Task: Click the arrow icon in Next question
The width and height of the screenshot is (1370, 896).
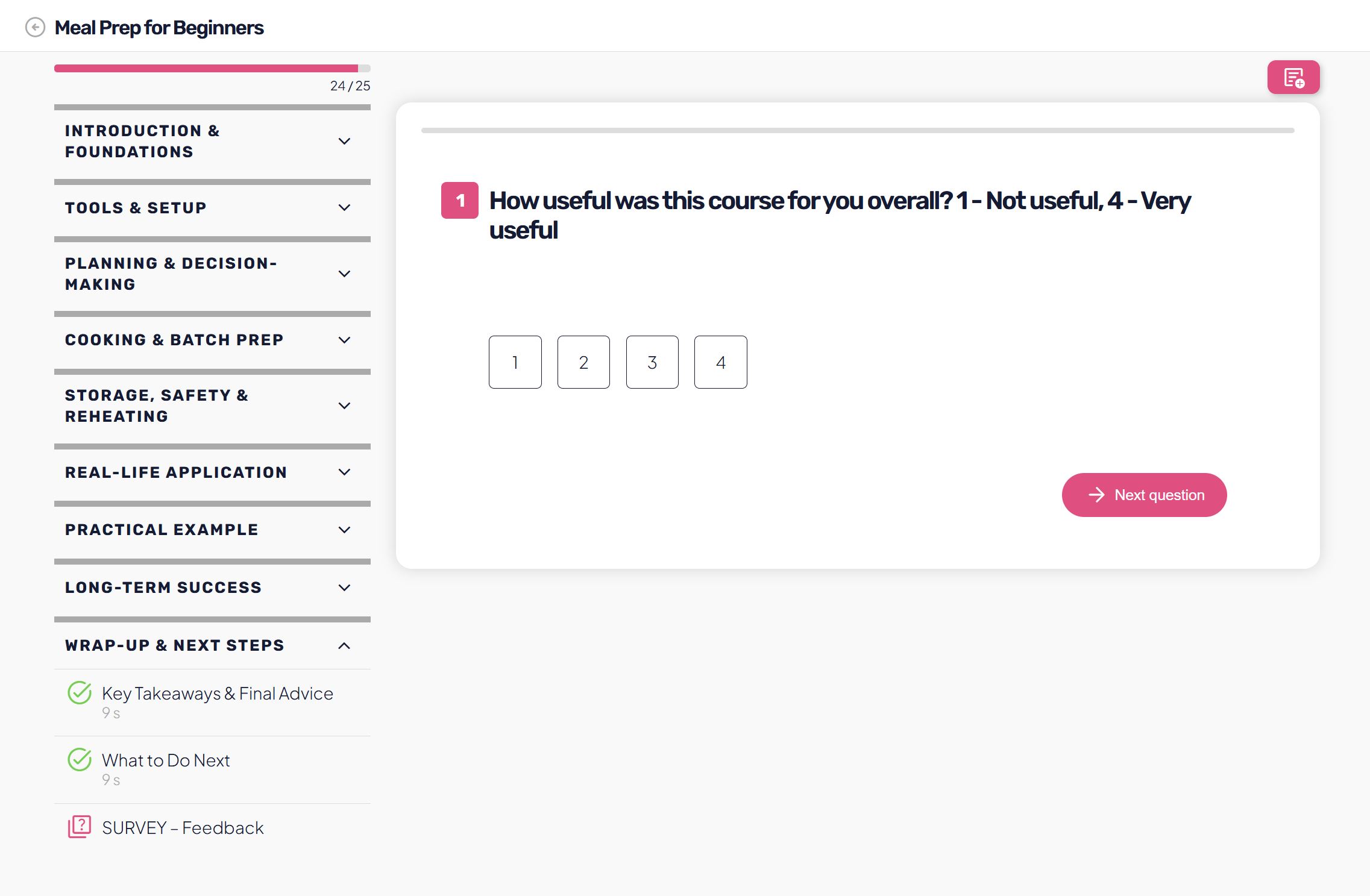Action: tap(1096, 495)
